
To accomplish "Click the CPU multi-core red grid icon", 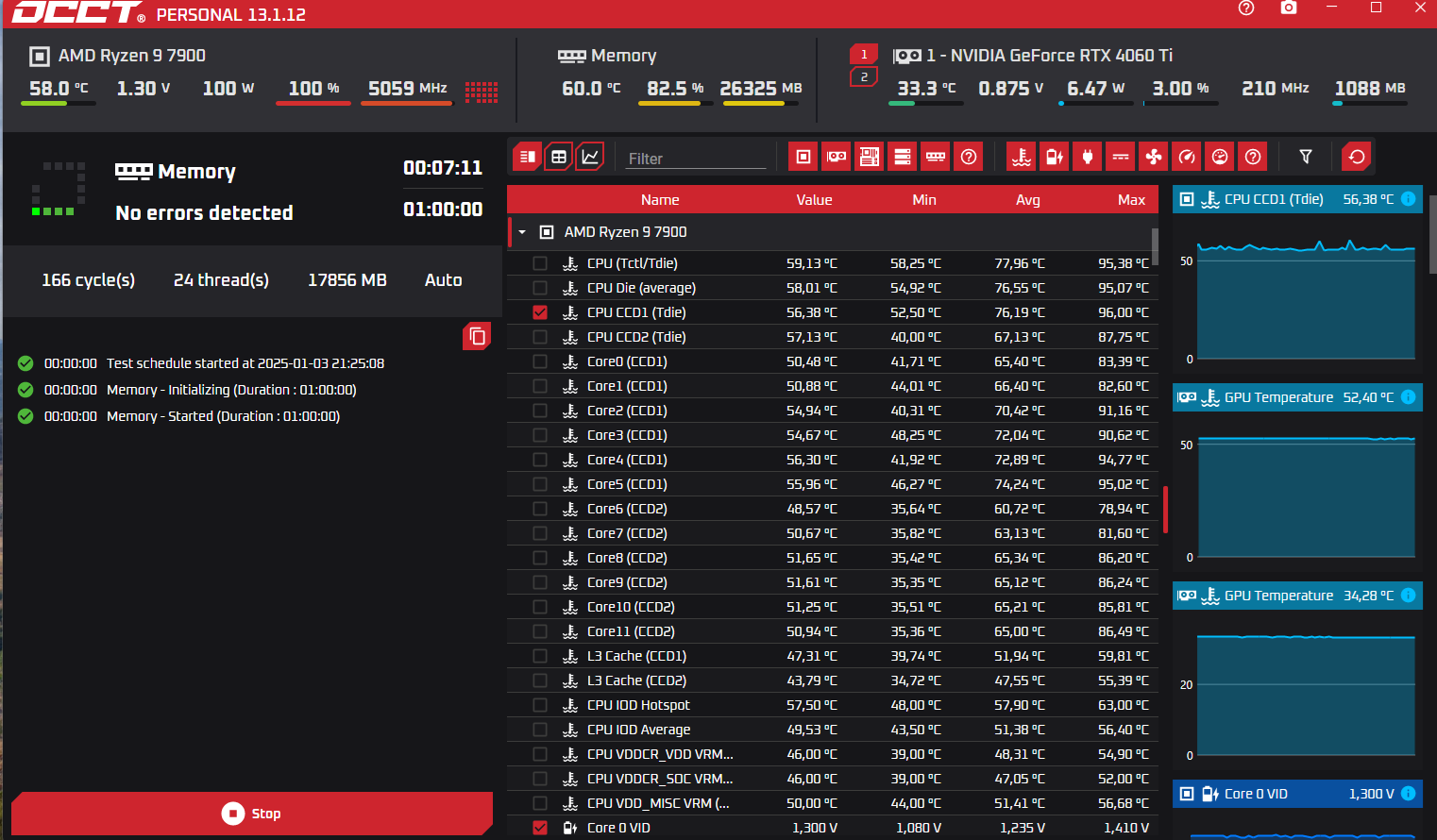I will pyautogui.click(x=482, y=92).
